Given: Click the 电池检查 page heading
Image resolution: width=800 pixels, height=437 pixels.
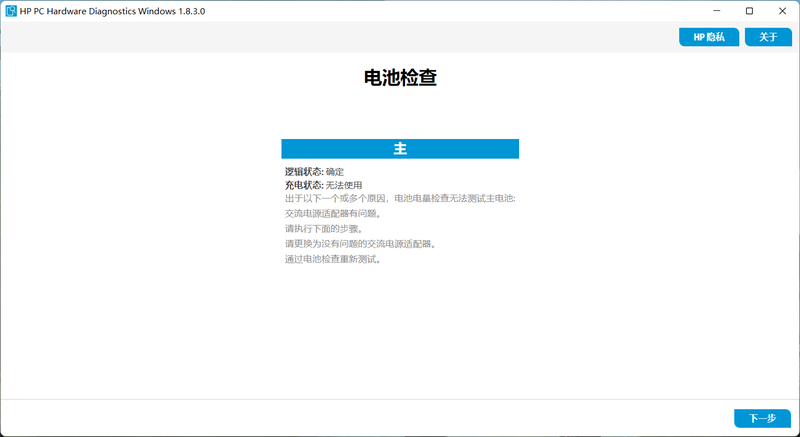Looking at the screenshot, I should (x=400, y=78).
